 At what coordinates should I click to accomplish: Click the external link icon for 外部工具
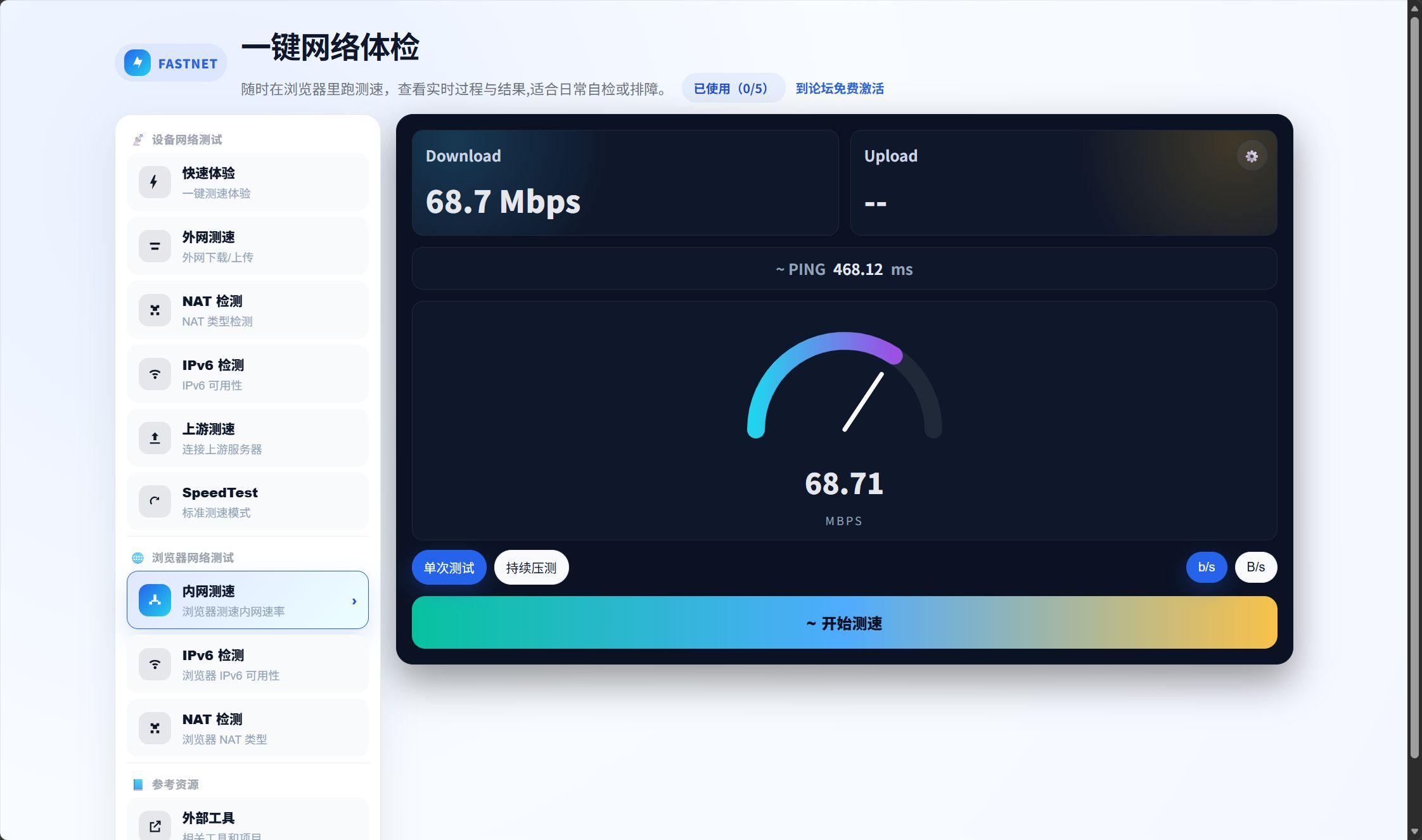(x=155, y=826)
